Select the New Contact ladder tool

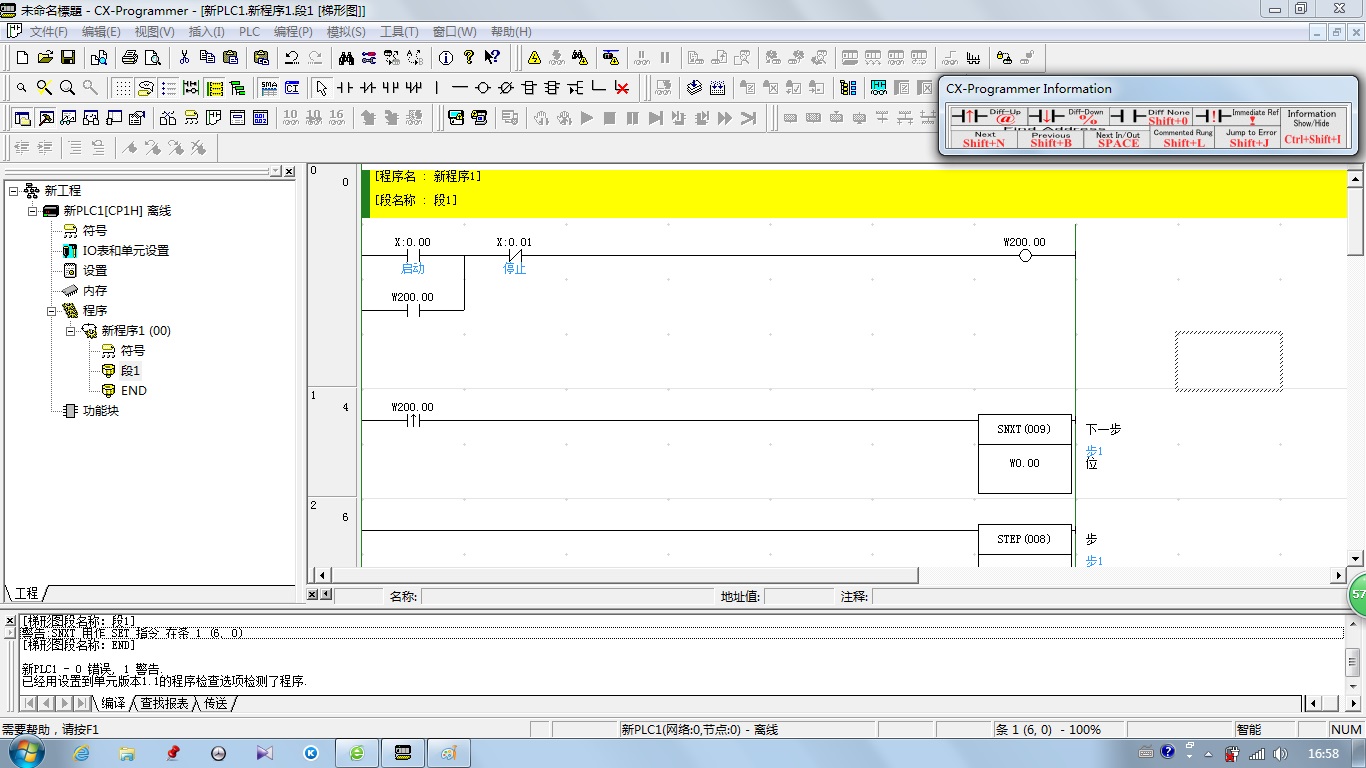tap(345, 88)
